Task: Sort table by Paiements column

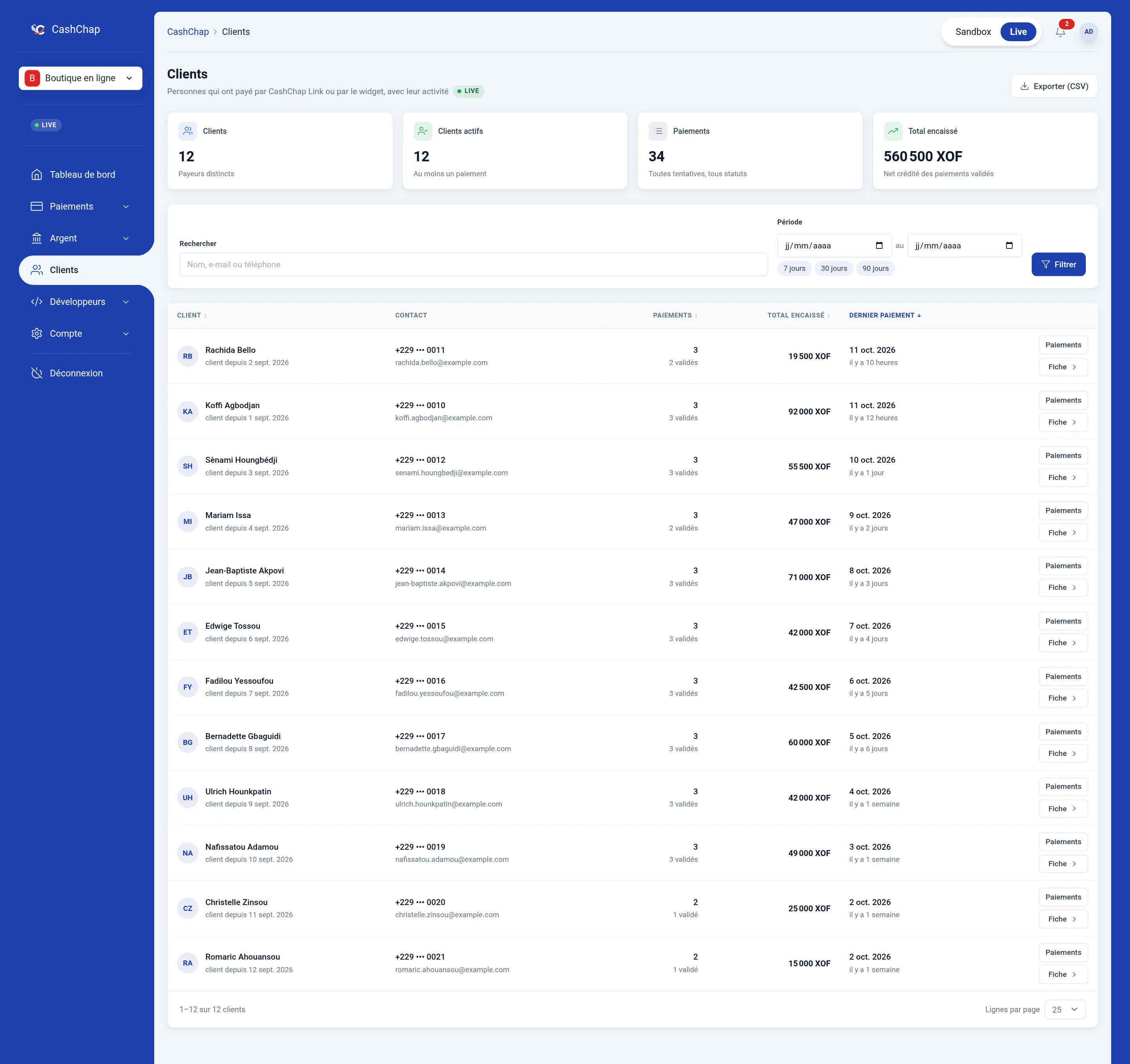Action: click(675, 315)
